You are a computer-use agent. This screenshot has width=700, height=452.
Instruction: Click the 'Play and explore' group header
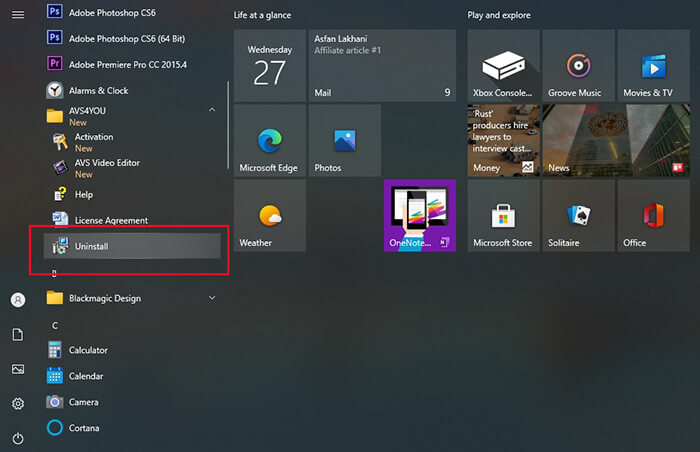point(499,15)
